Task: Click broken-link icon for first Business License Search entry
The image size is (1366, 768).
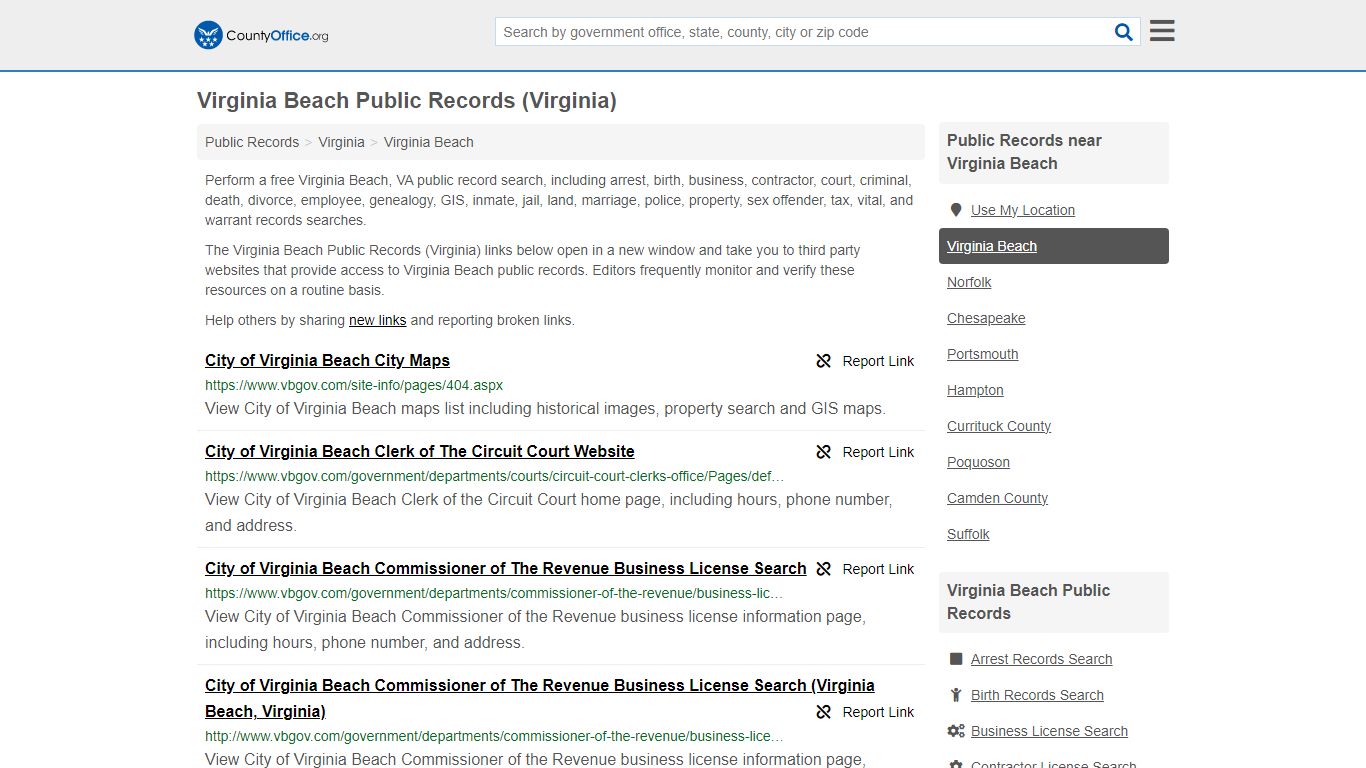Action: pos(824,569)
